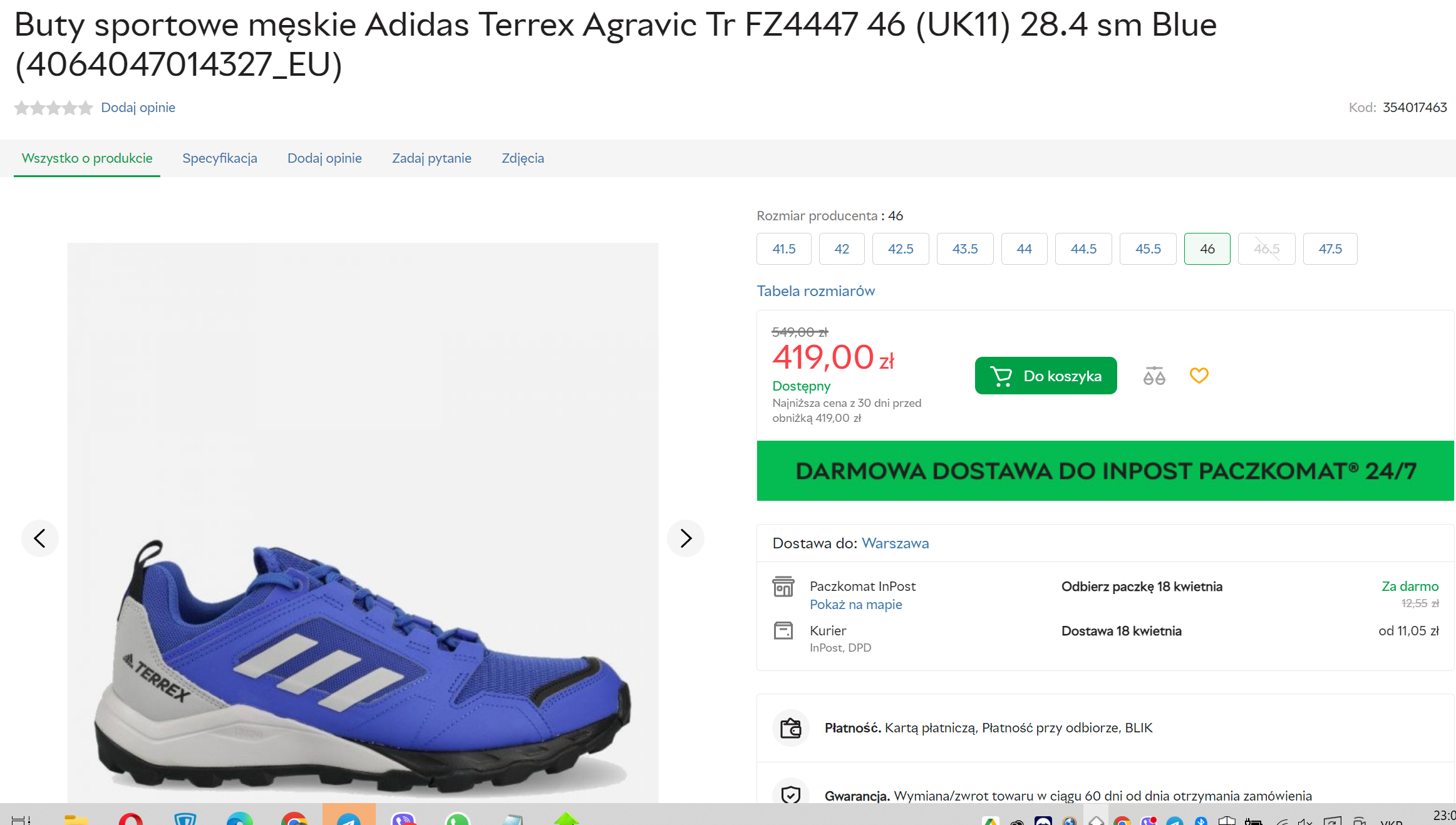Image resolution: width=1456 pixels, height=825 pixels.
Task: Add the shoes to the wishlist heart
Action: coord(1199,376)
